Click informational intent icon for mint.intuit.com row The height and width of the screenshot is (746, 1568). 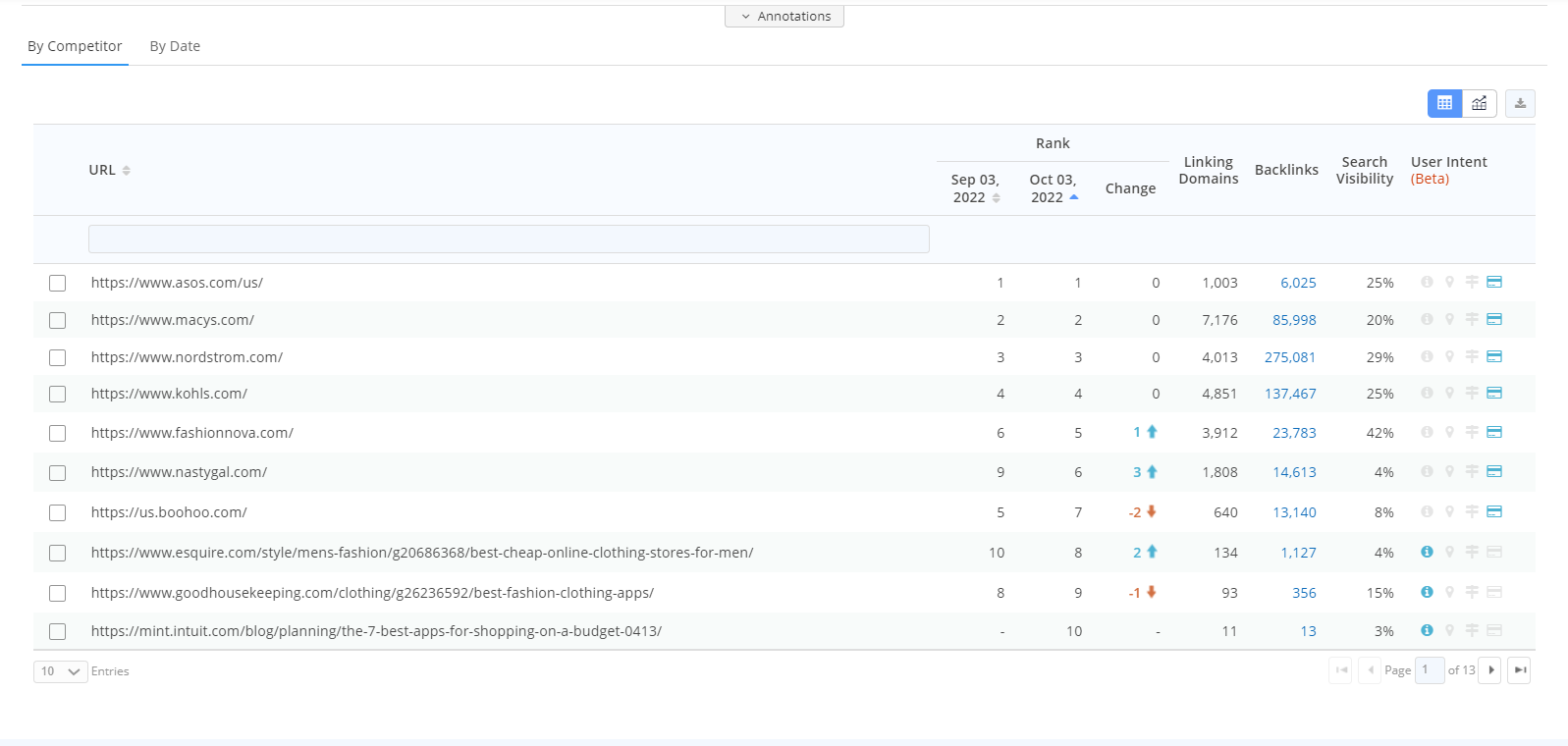(x=1427, y=631)
